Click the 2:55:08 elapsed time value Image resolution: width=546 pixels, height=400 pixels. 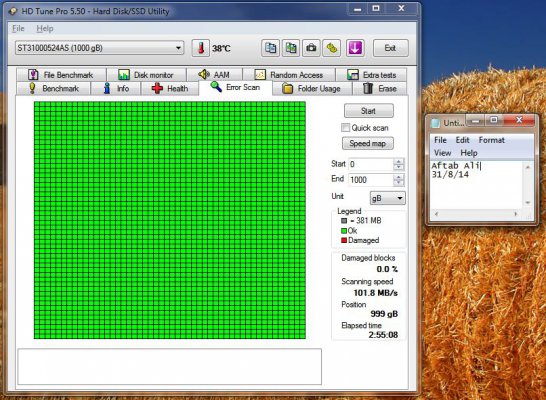(383, 335)
